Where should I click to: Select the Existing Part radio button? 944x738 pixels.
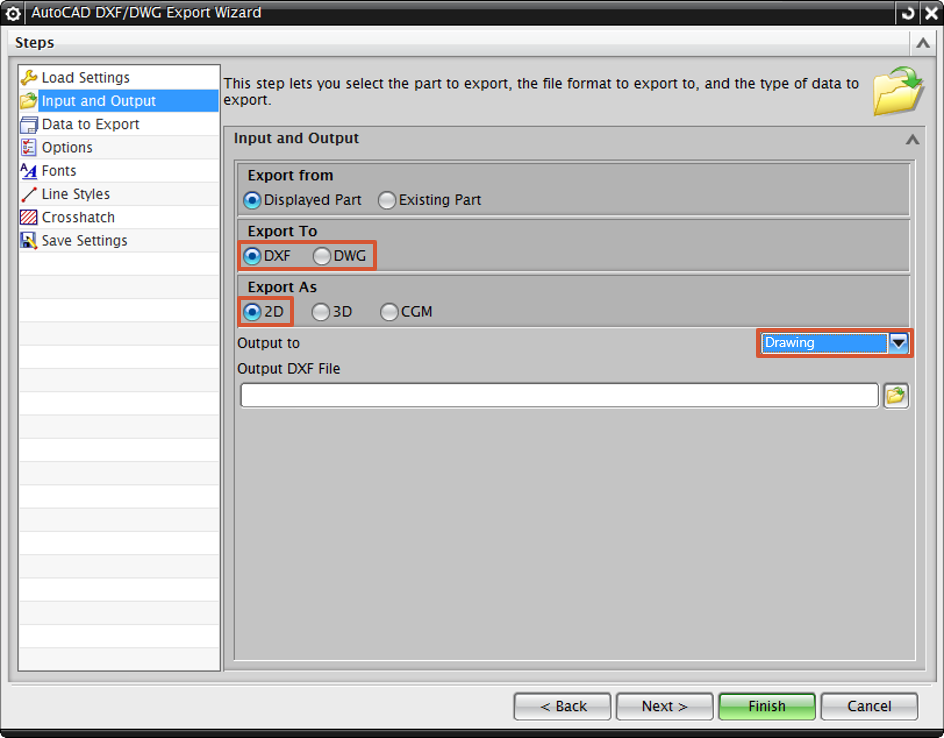[x=387, y=200]
